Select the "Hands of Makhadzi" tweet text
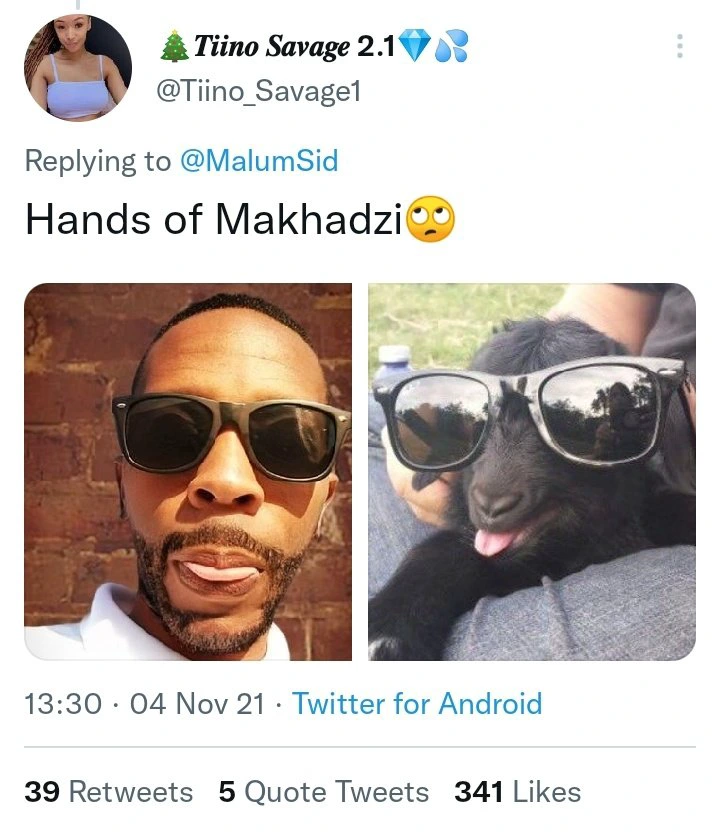The width and height of the screenshot is (720, 832). 212,219
